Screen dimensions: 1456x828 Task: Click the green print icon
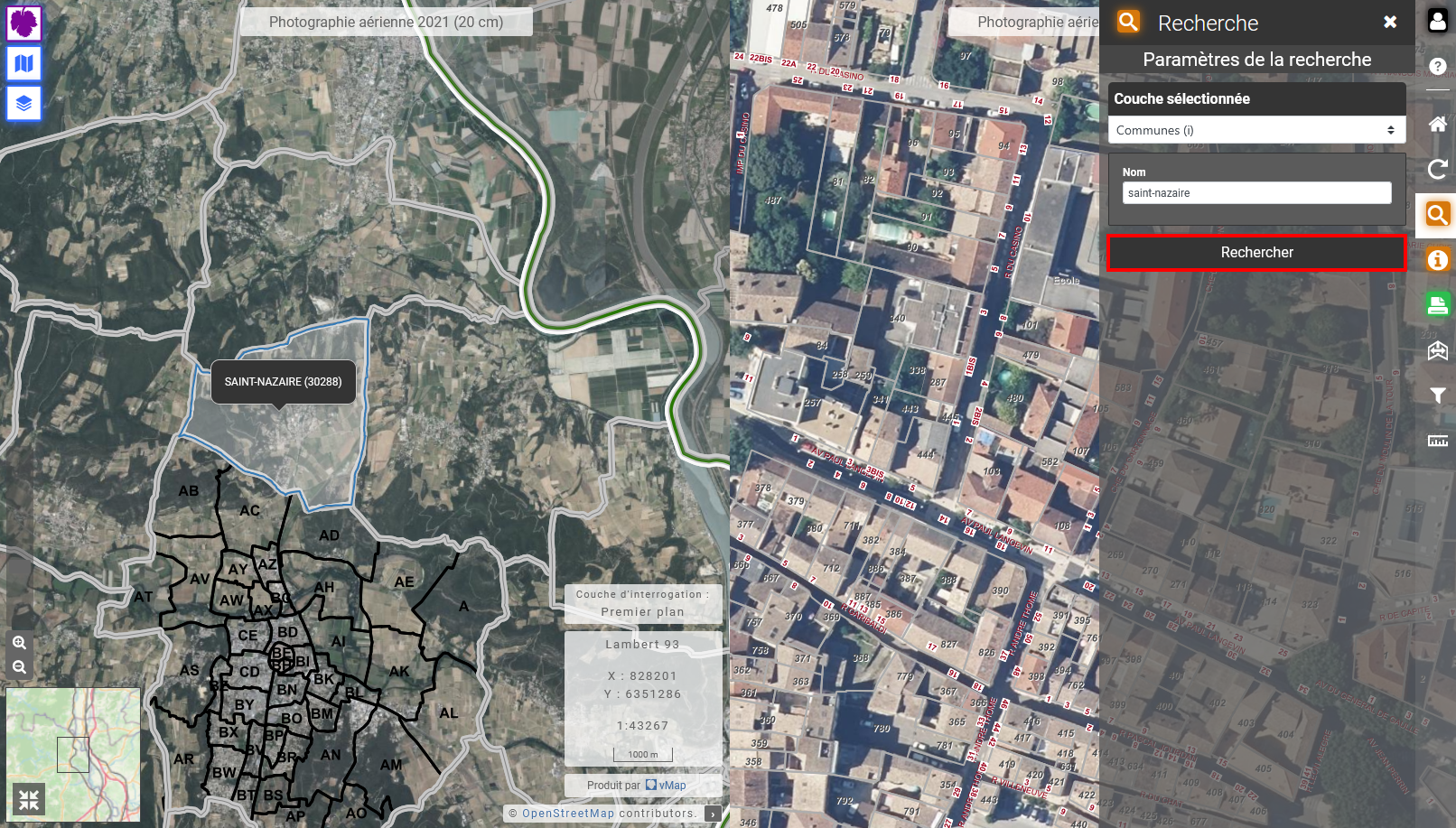[1437, 305]
